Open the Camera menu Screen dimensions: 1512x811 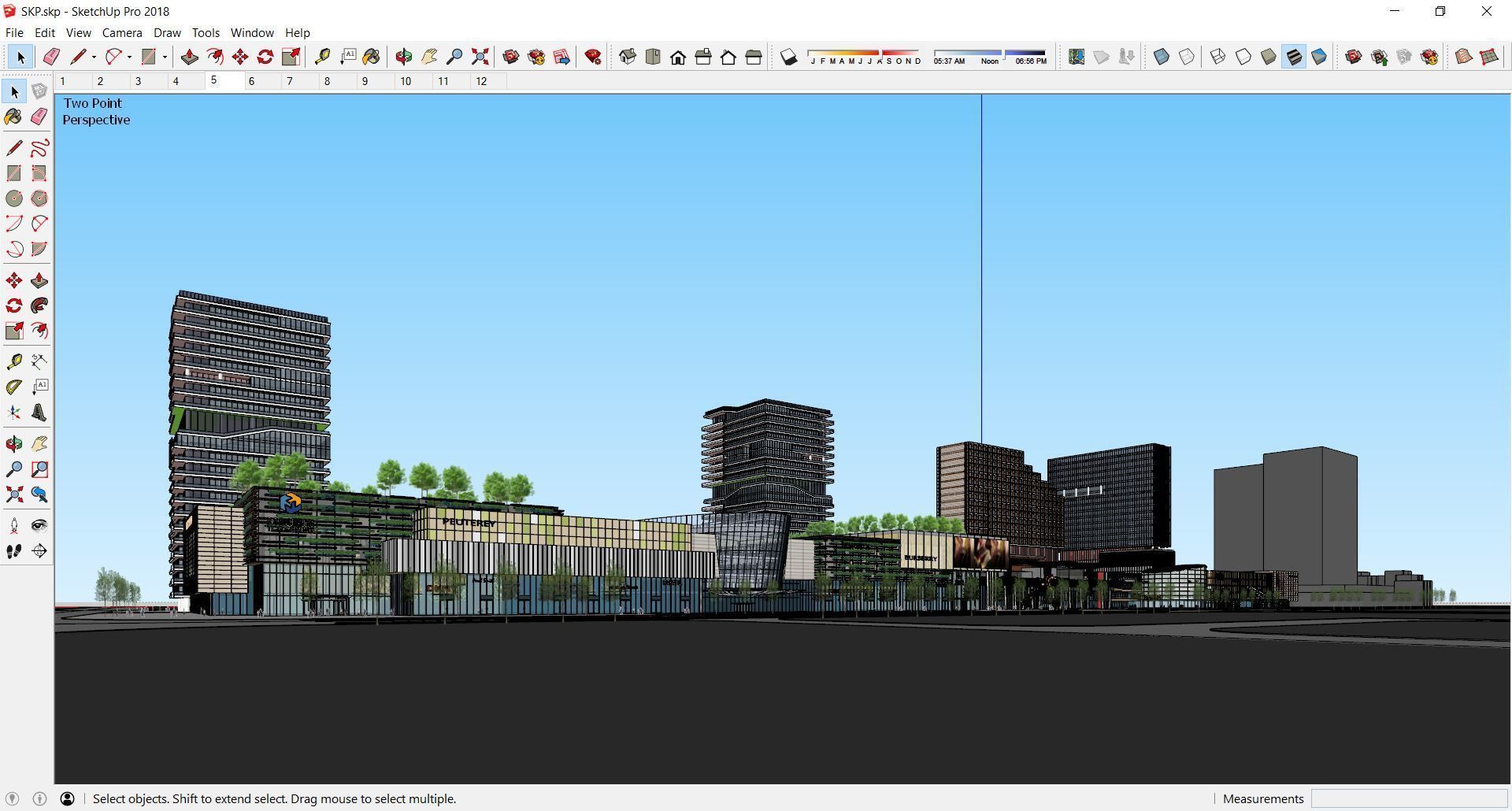click(122, 33)
